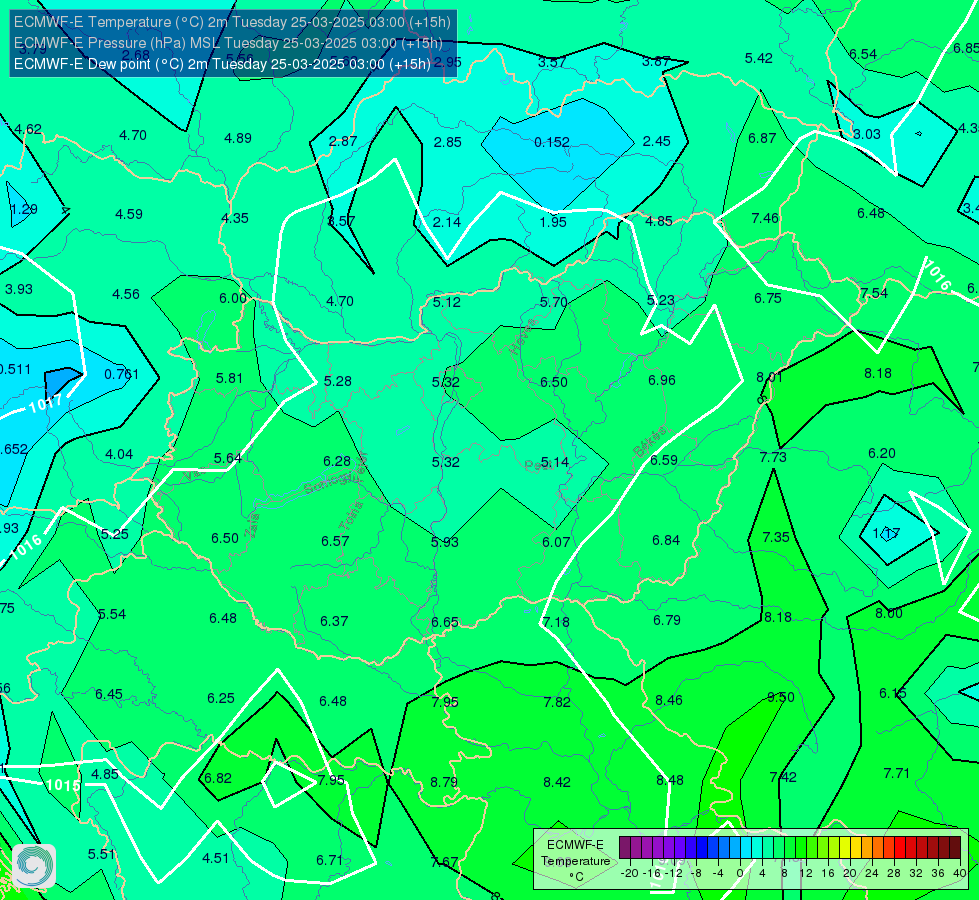Click the temperature value 7.82
The image size is (979, 900).
coord(557,702)
